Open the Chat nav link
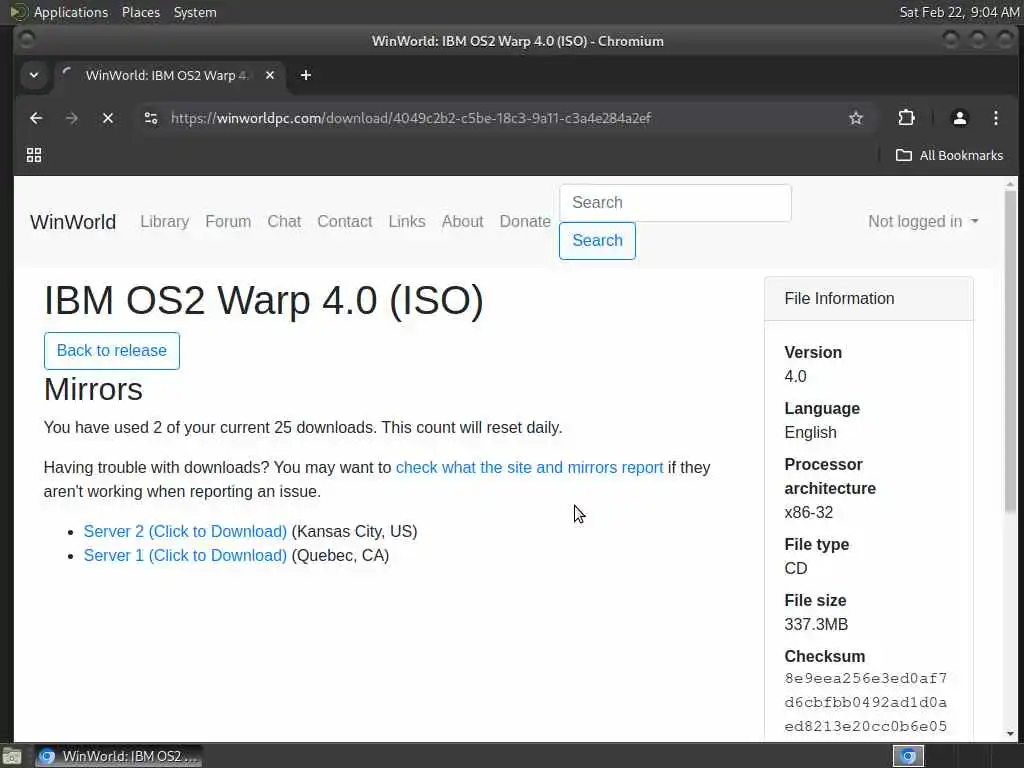Viewport: 1024px width, 768px height. pyautogui.click(x=284, y=221)
